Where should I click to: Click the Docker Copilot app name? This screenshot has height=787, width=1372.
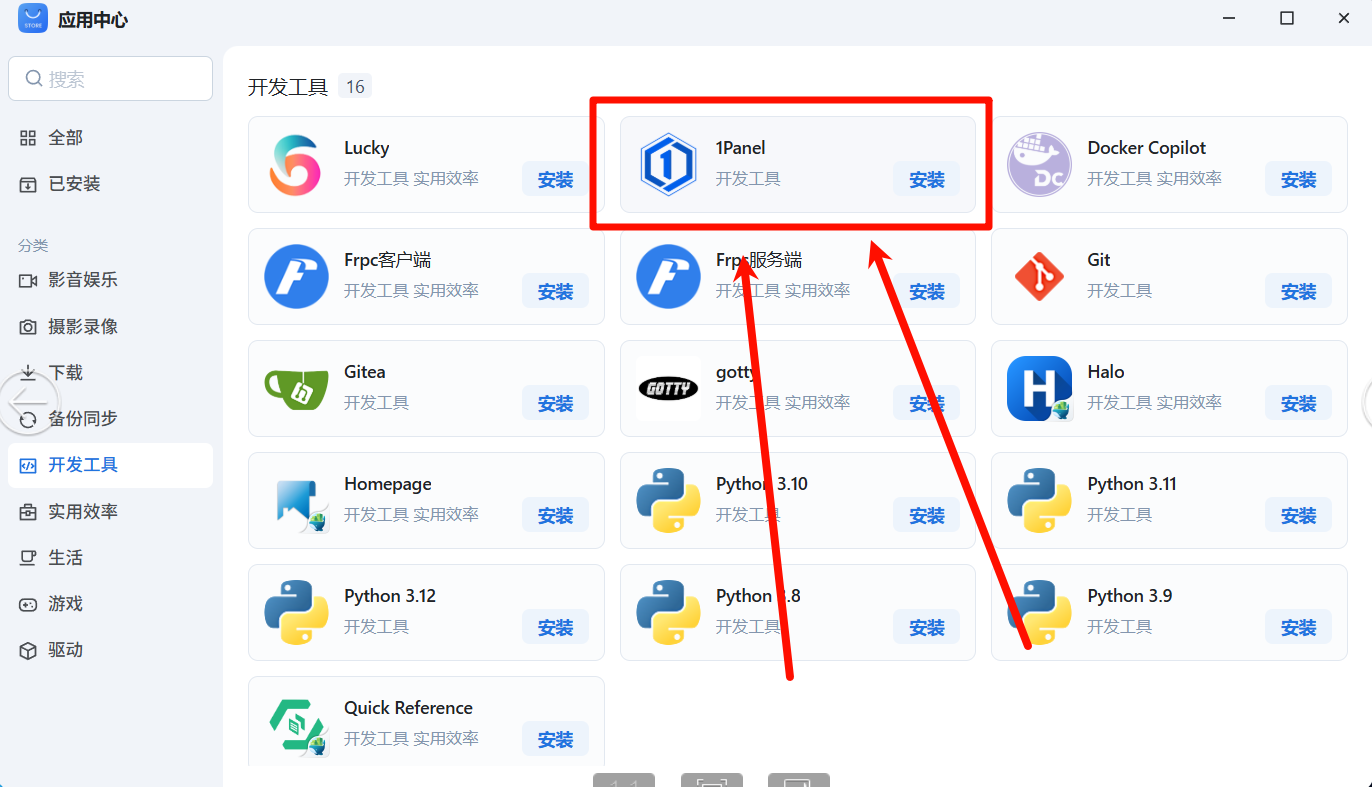pyautogui.click(x=1147, y=148)
